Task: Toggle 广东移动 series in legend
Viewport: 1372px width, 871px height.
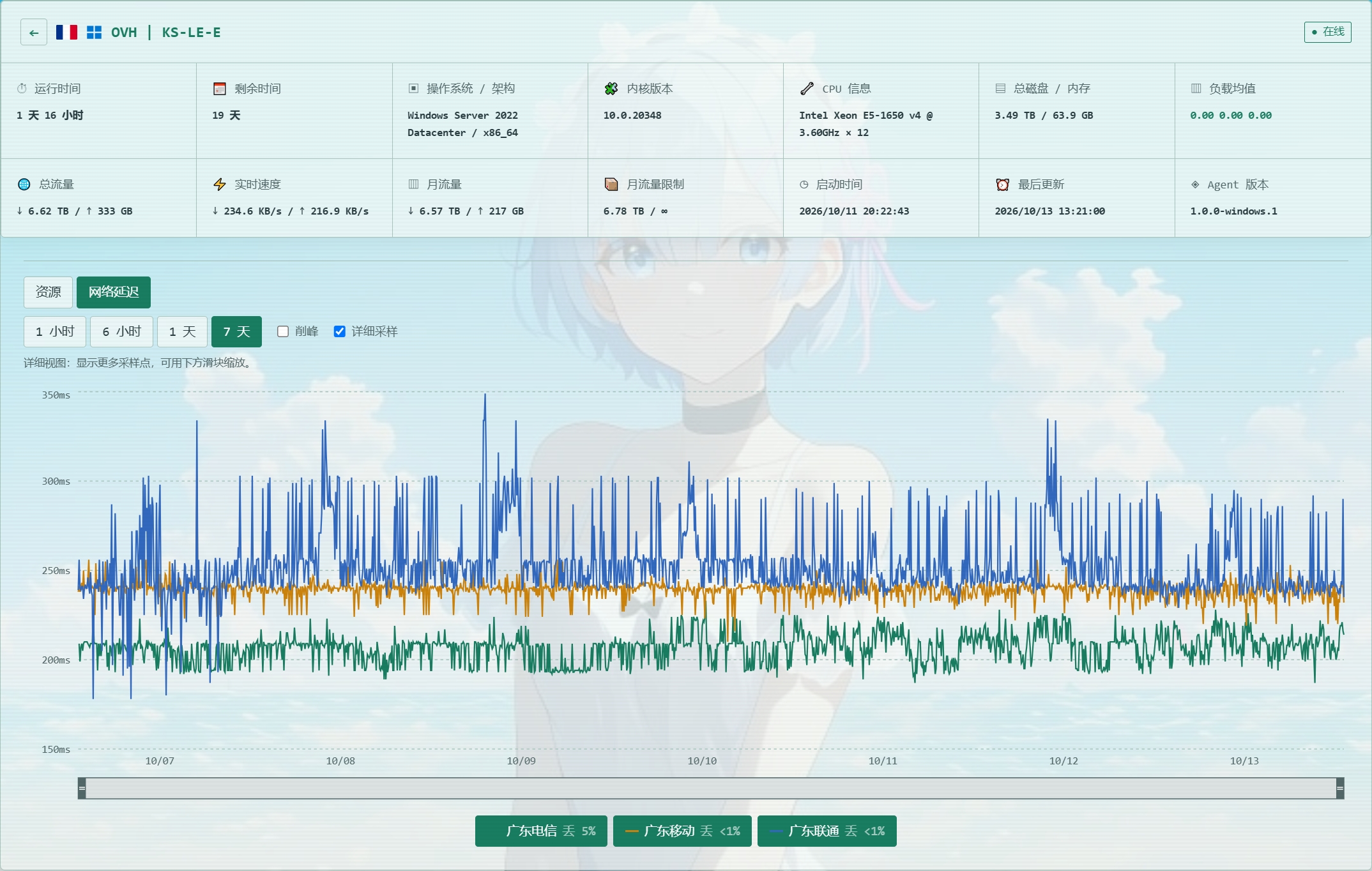Action: [682, 831]
